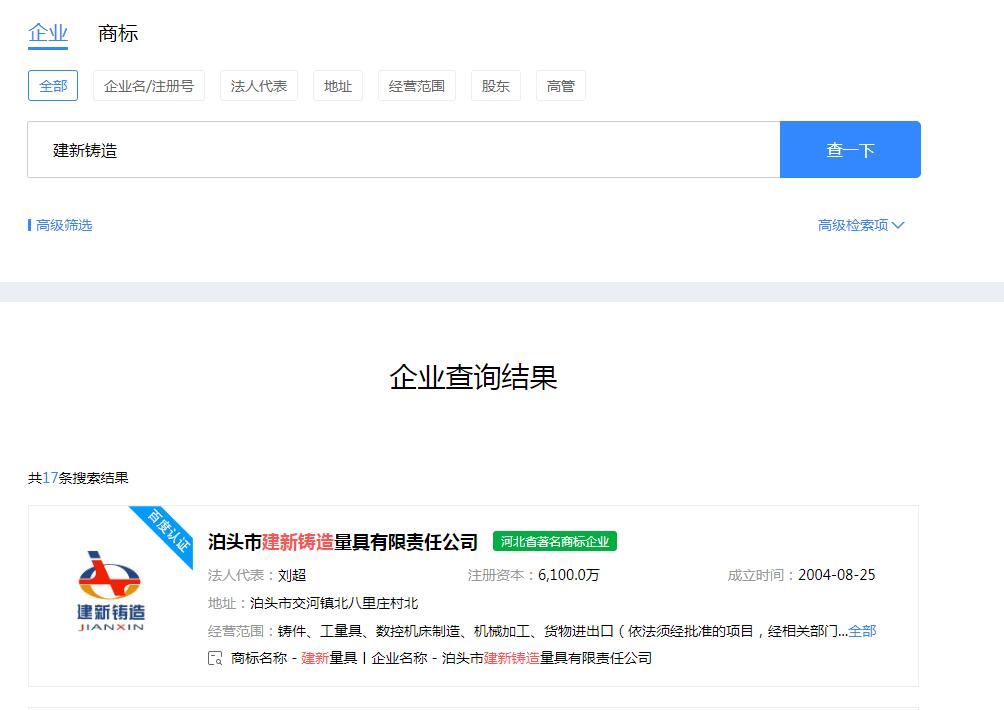
Task: Click the green 河北省著名商标企业 tag
Action: pos(555,542)
